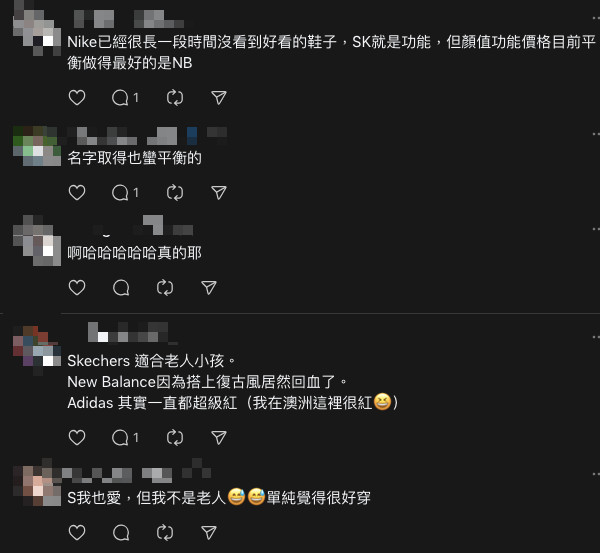Like the comment 名字取得也蠻平衡的
The image size is (600, 553).
coord(77,192)
